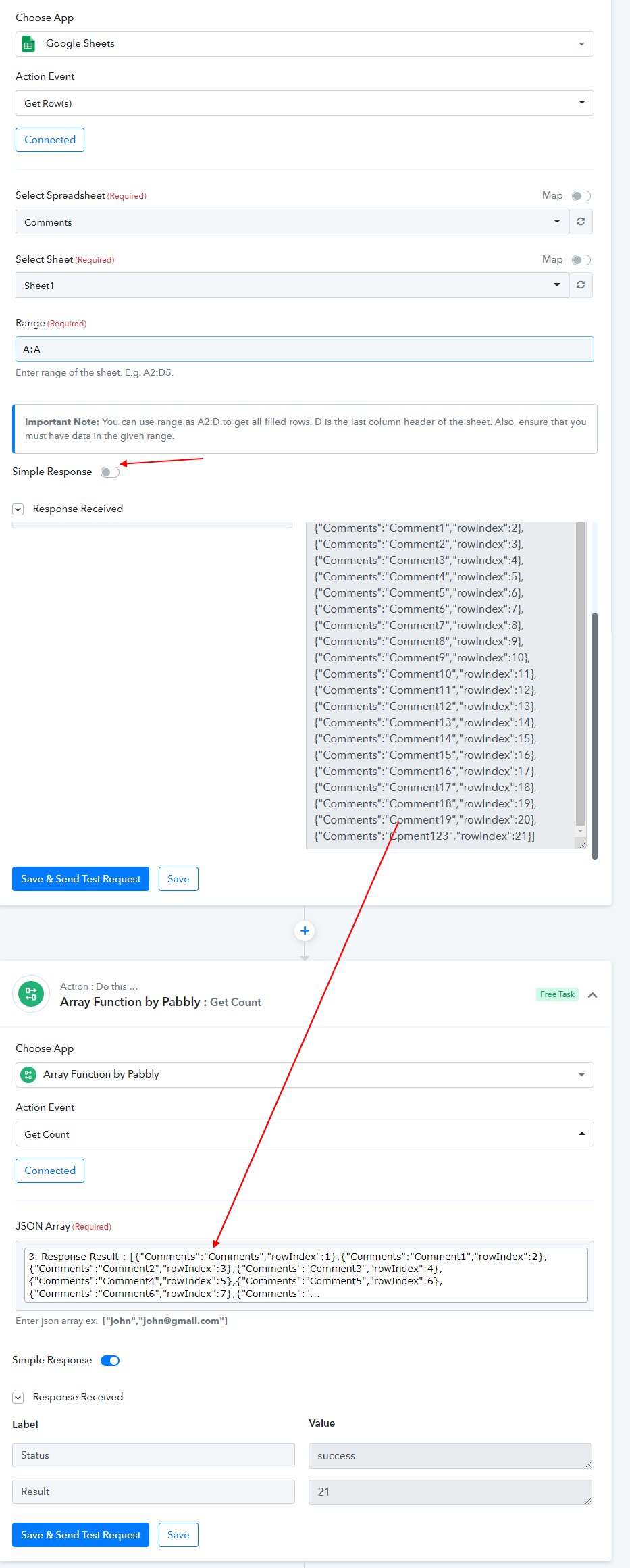This screenshot has width=630, height=1568.
Task: Toggle Map switch for Select Sheet
Action: [x=581, y=260]
